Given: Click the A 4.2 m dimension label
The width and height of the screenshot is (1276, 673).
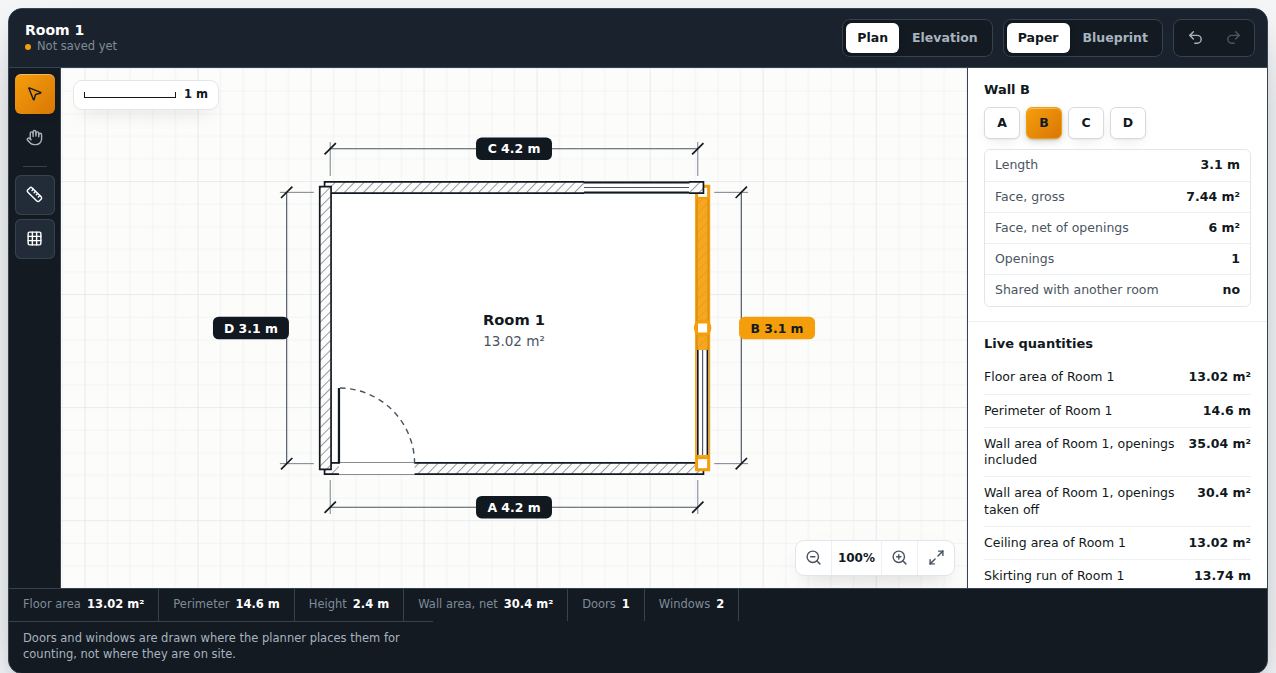Looking at the screenshot, I should pyautogui.click(x=514, y=508).
